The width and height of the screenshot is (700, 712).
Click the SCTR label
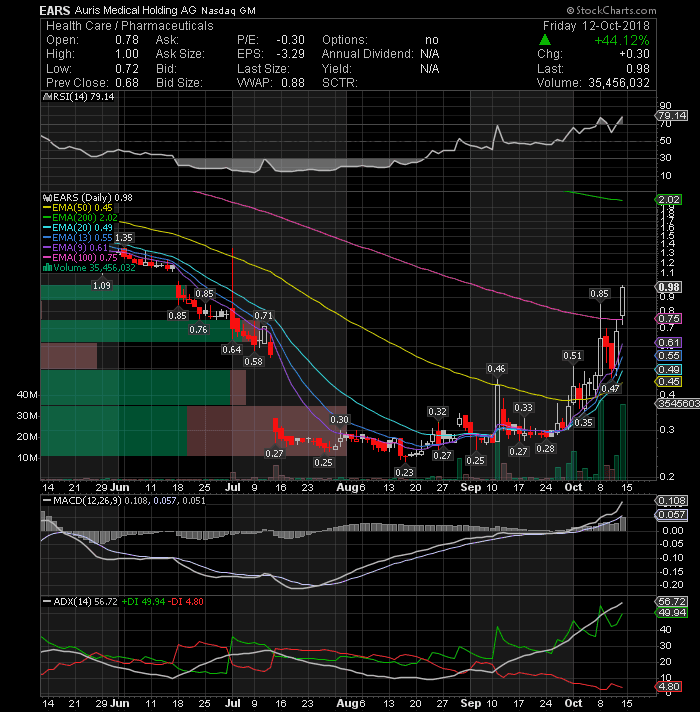click(340, 83)
